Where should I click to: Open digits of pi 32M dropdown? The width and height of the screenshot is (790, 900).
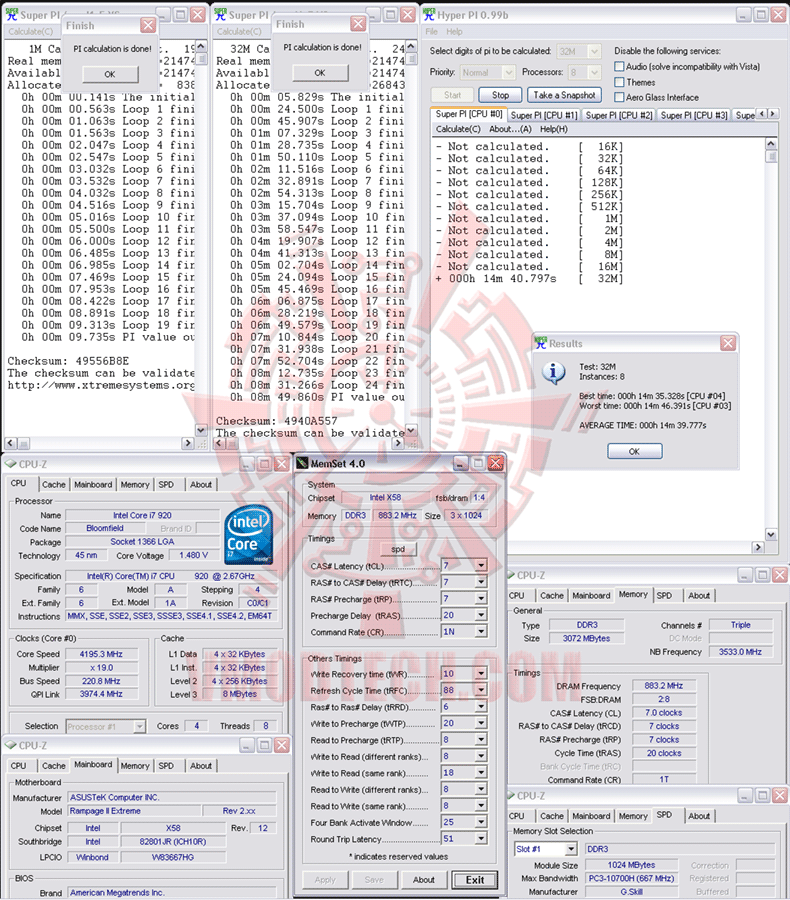pyautogui.click(x=594, y=51)
